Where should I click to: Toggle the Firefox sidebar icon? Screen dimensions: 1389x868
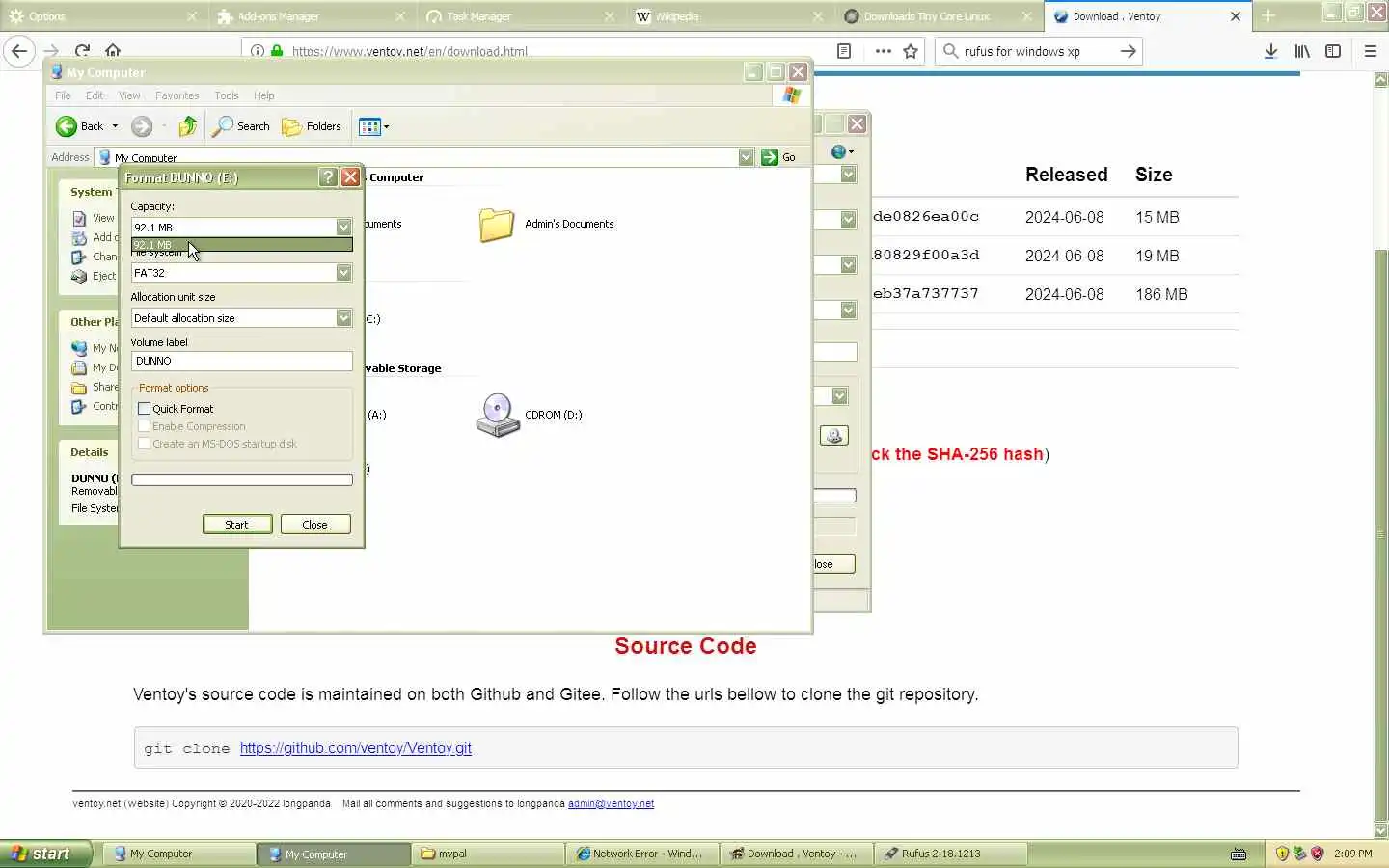tap(1333, 51)
